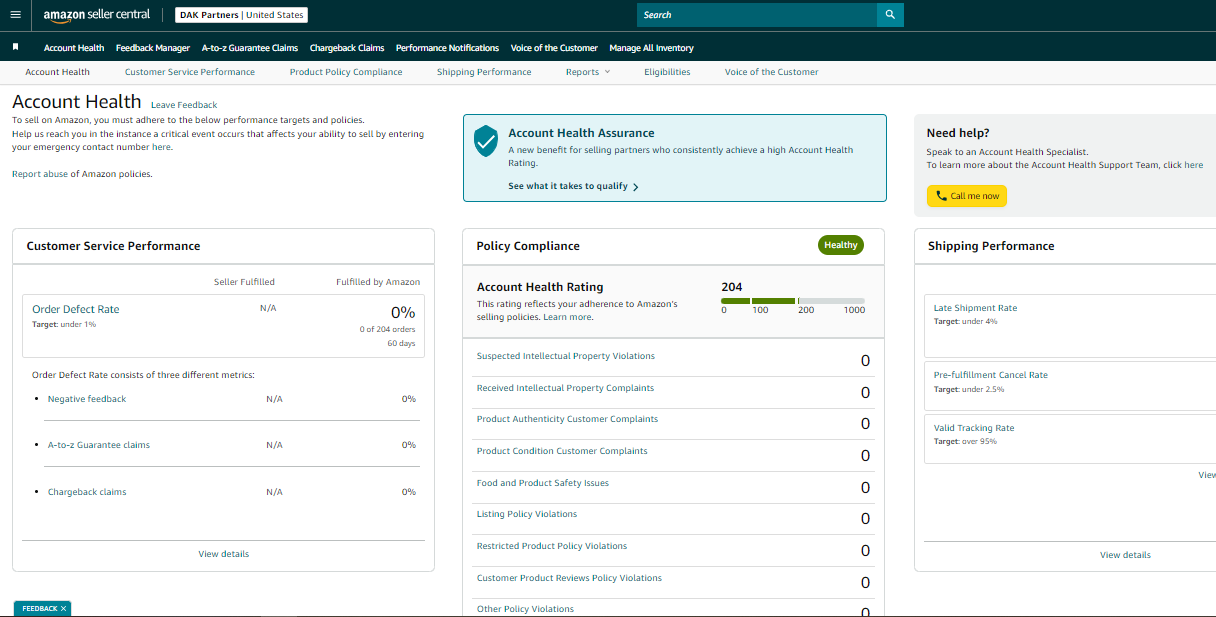The width and height of the screenshot is (1216, 617).
Task: Open the Order Defect Rate link
Action: point(76,310)
